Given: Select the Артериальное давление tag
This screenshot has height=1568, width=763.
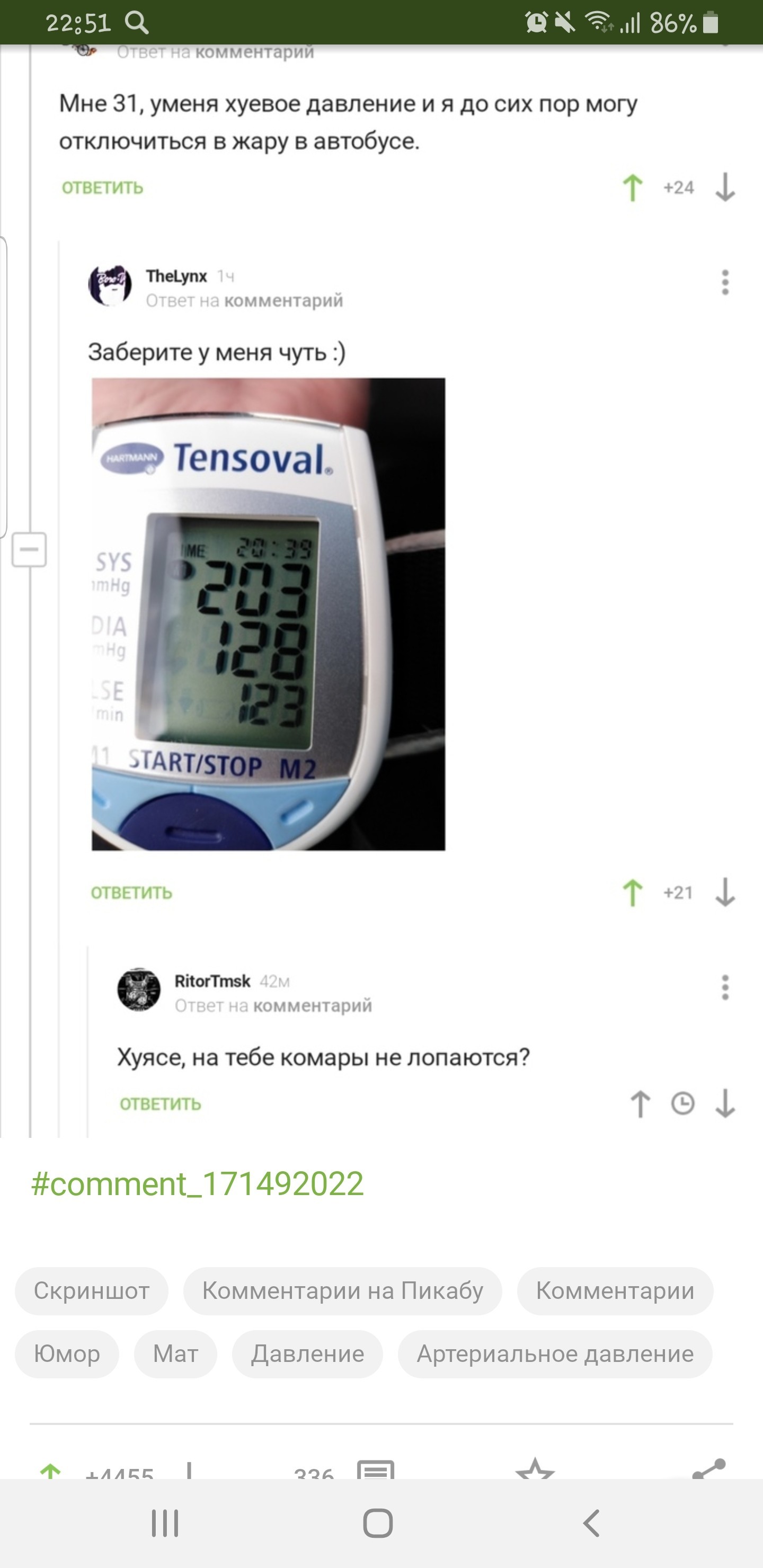Looking at the screenshot, I should point(555,1354).
